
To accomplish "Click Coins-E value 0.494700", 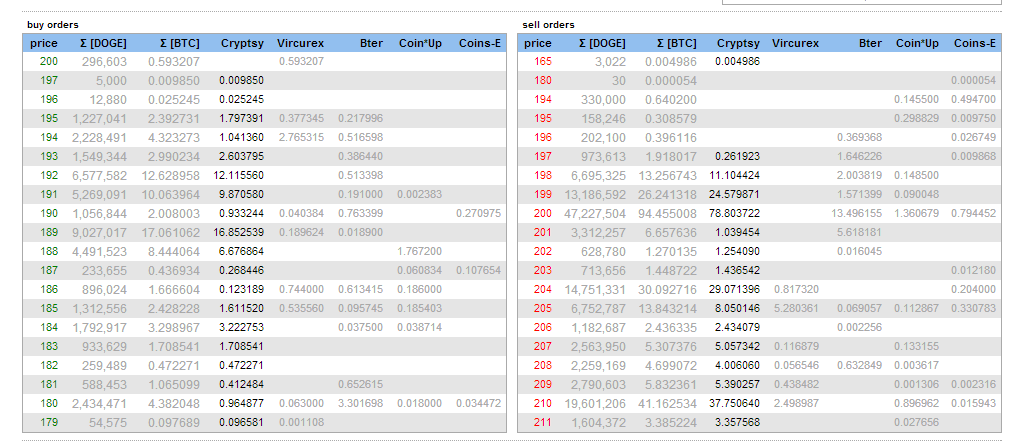I will click(974, 100).
